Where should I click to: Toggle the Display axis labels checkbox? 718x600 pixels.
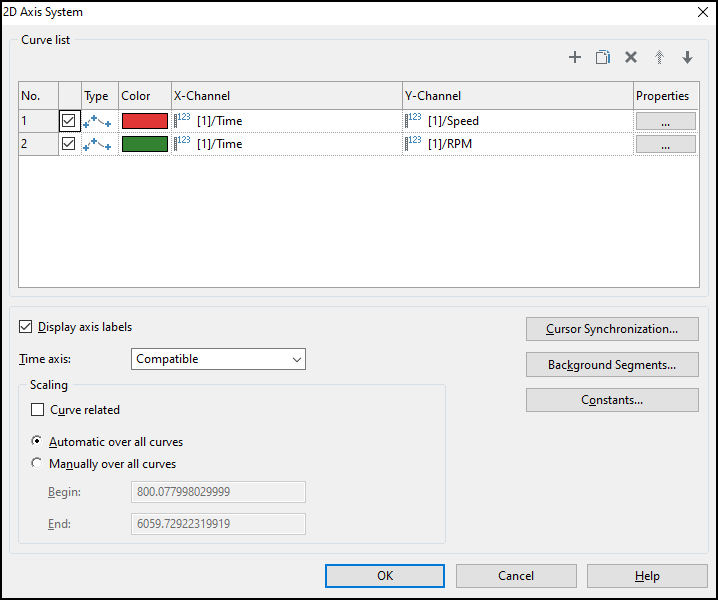(x=26, y=327)
